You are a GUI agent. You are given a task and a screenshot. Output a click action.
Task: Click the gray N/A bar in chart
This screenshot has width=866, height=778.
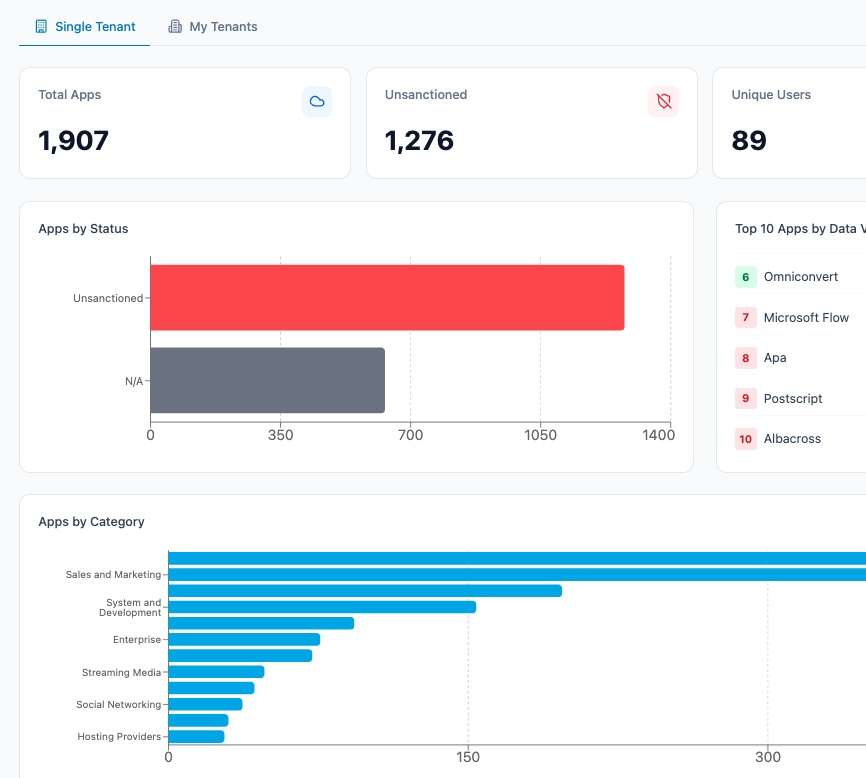(x=267, y=380)
